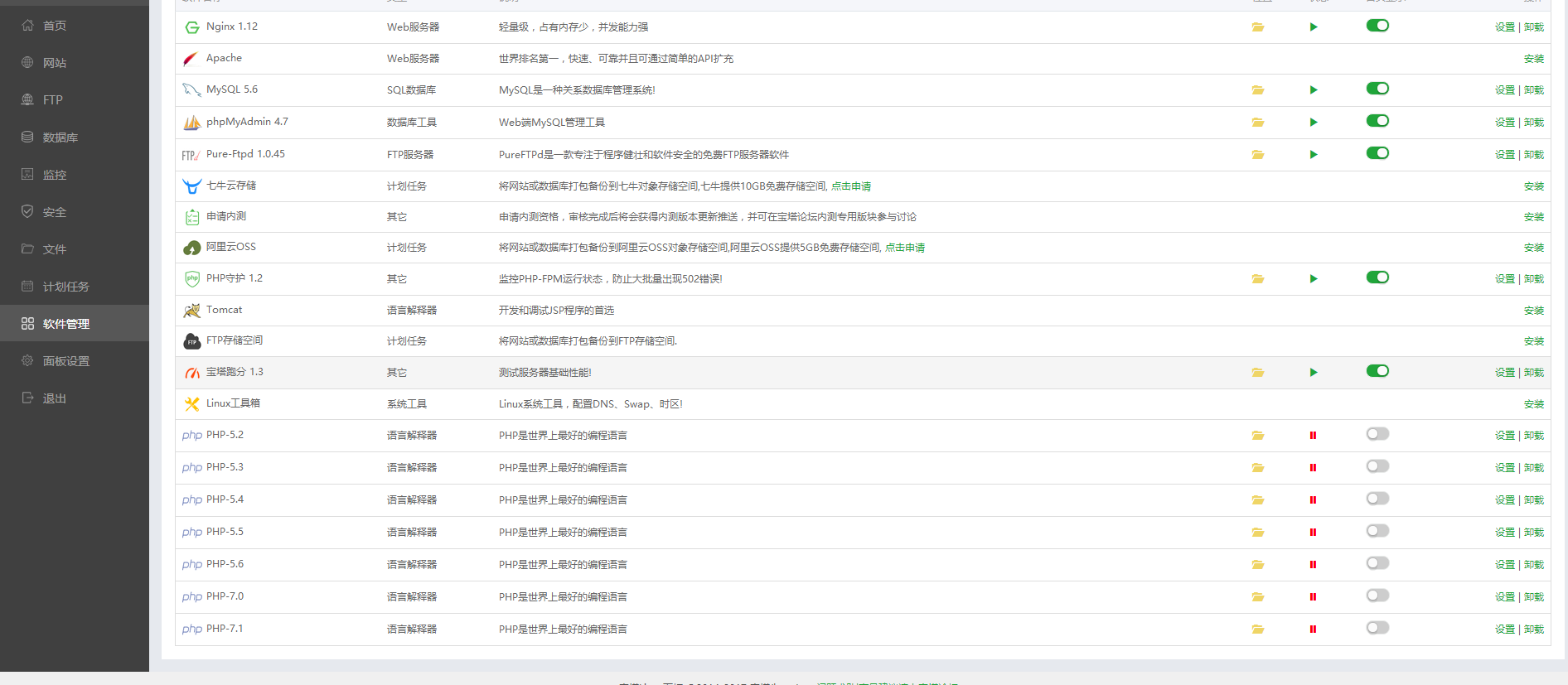1568x685 pixels.
Task: Click 安装 for Tomcat
Action: 1534,311
